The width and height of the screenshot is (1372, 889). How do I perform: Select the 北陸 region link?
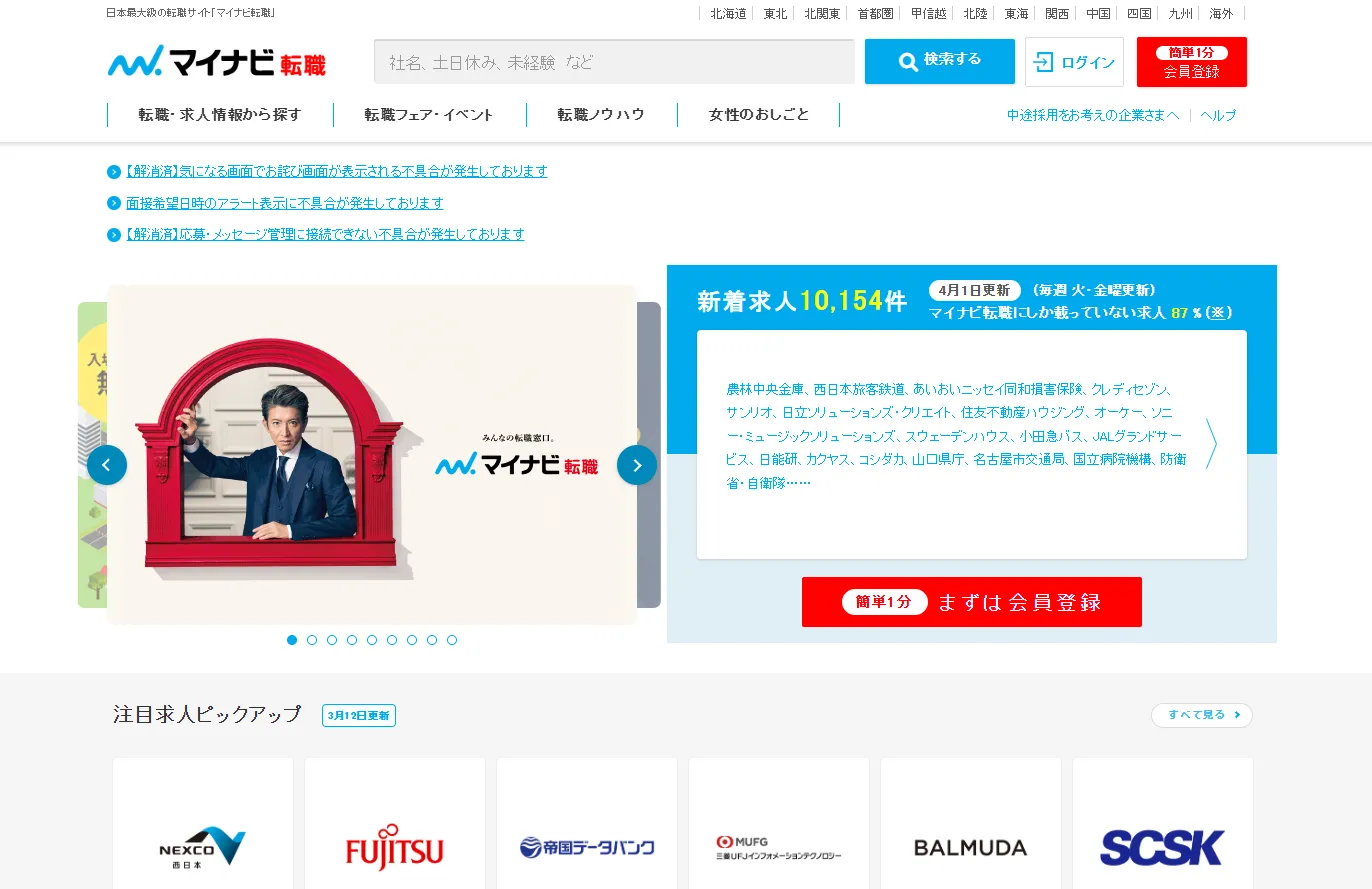click(x=975, y=14)
